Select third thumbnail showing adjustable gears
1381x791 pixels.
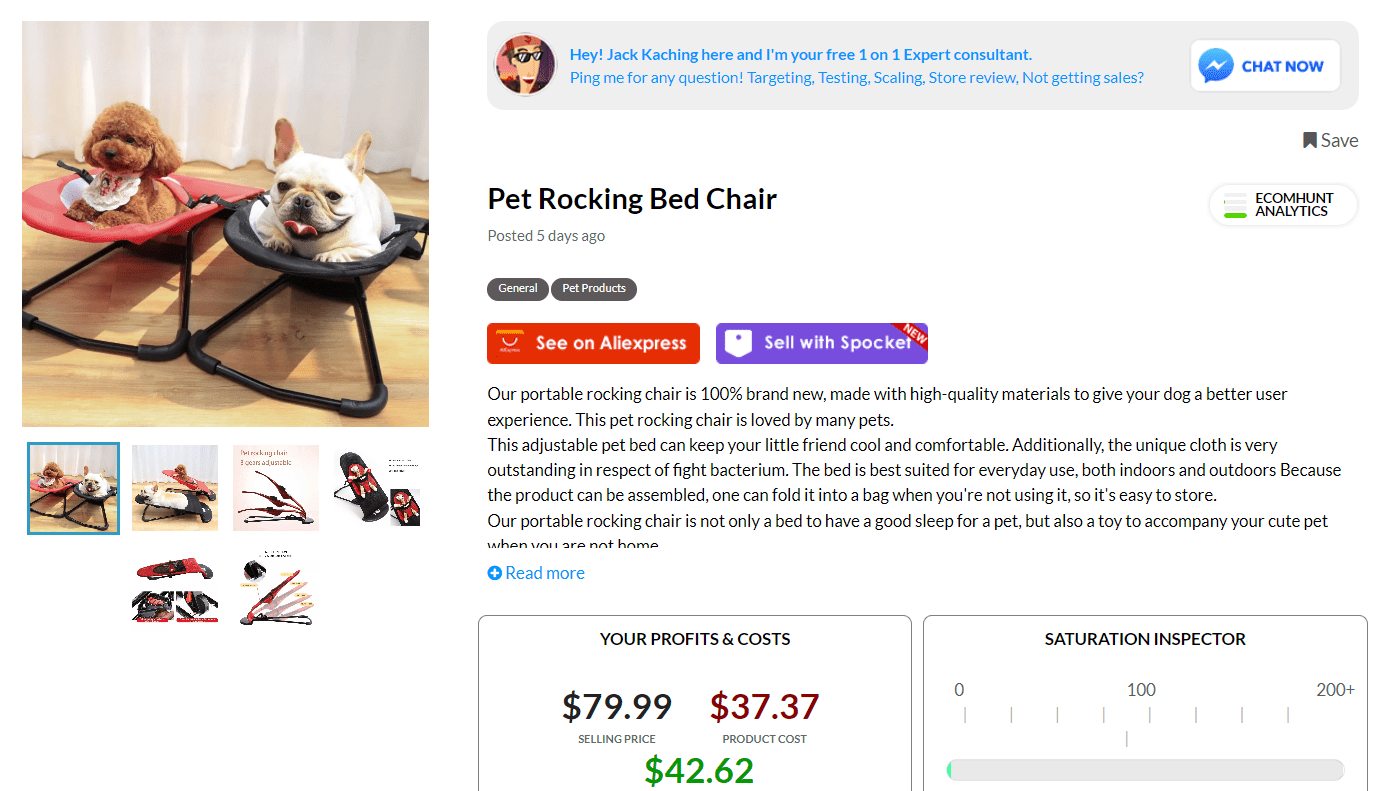pos(276,488)
